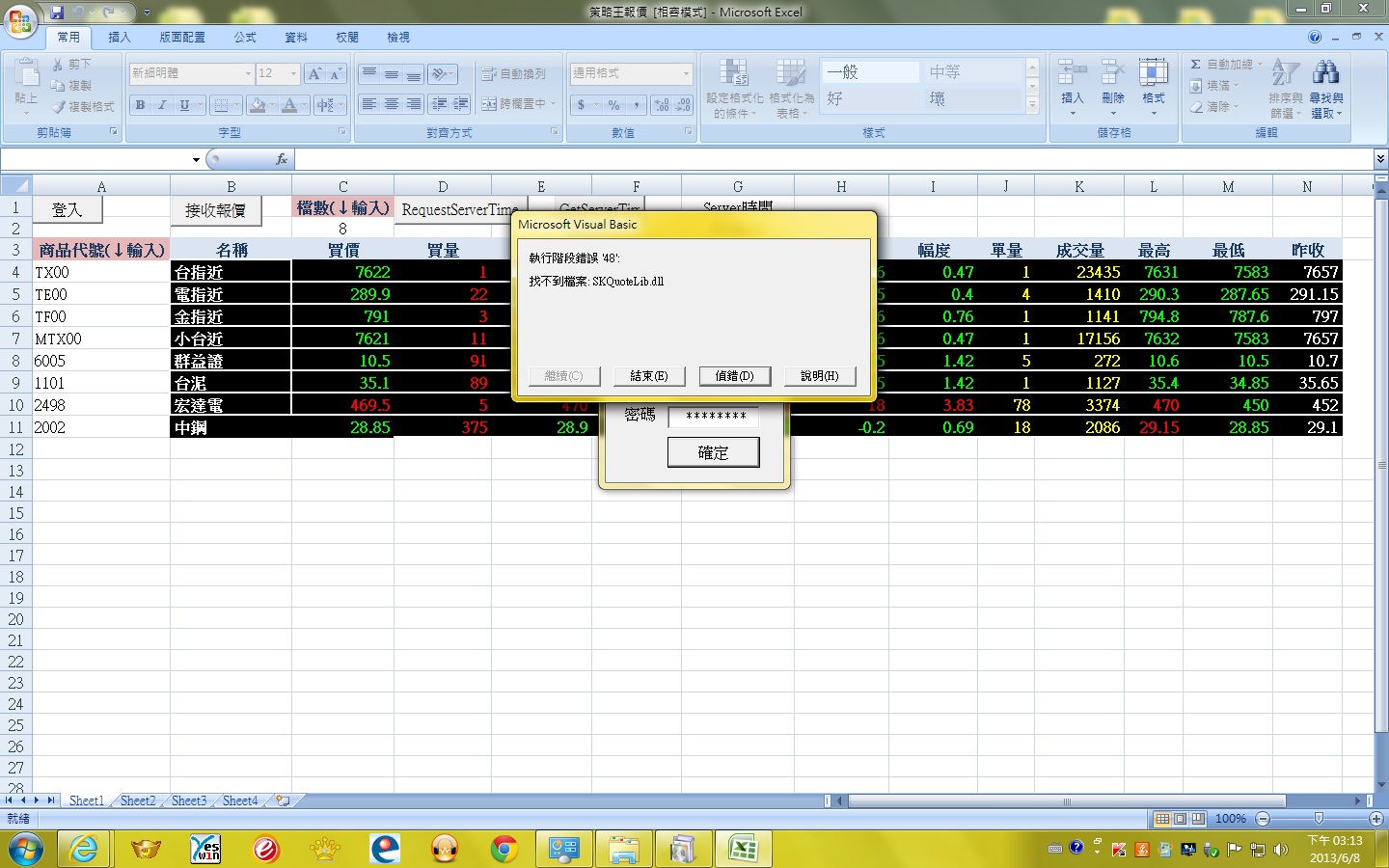Click the horizontal scrollbar of the sheet
The image size is (1389, 868).
1067,800
